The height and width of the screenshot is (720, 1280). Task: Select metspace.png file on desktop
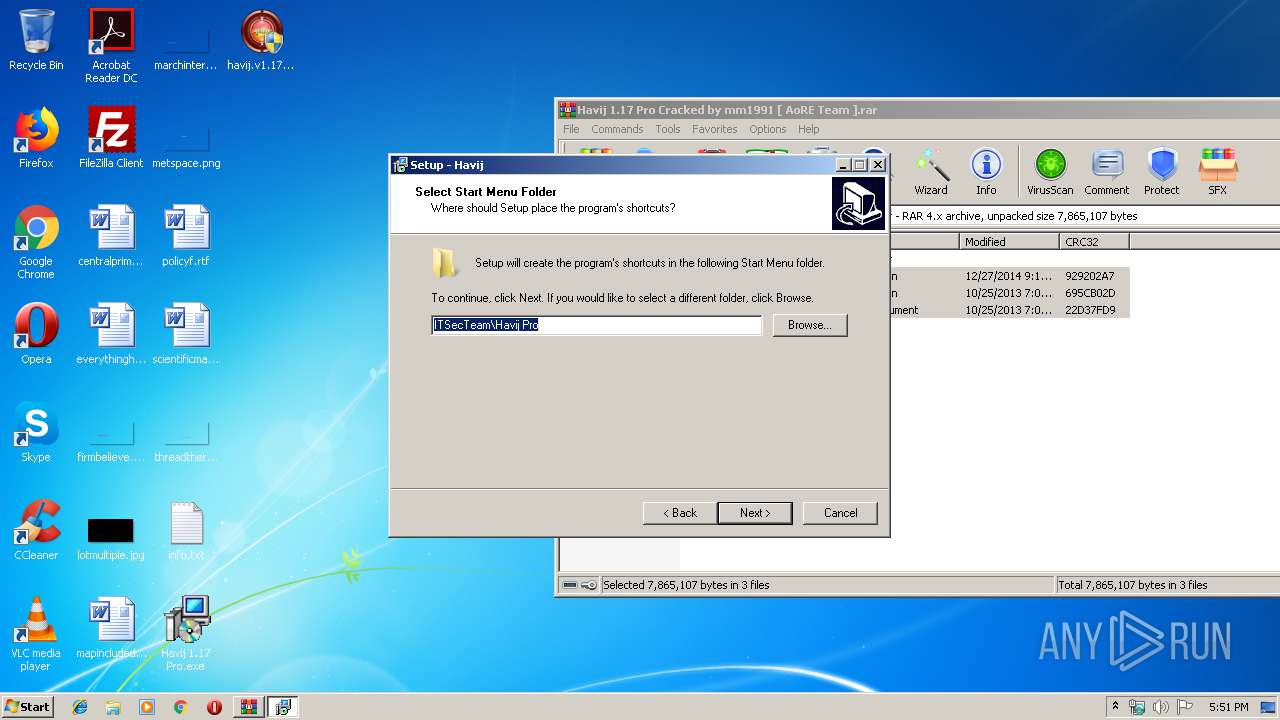186,146
